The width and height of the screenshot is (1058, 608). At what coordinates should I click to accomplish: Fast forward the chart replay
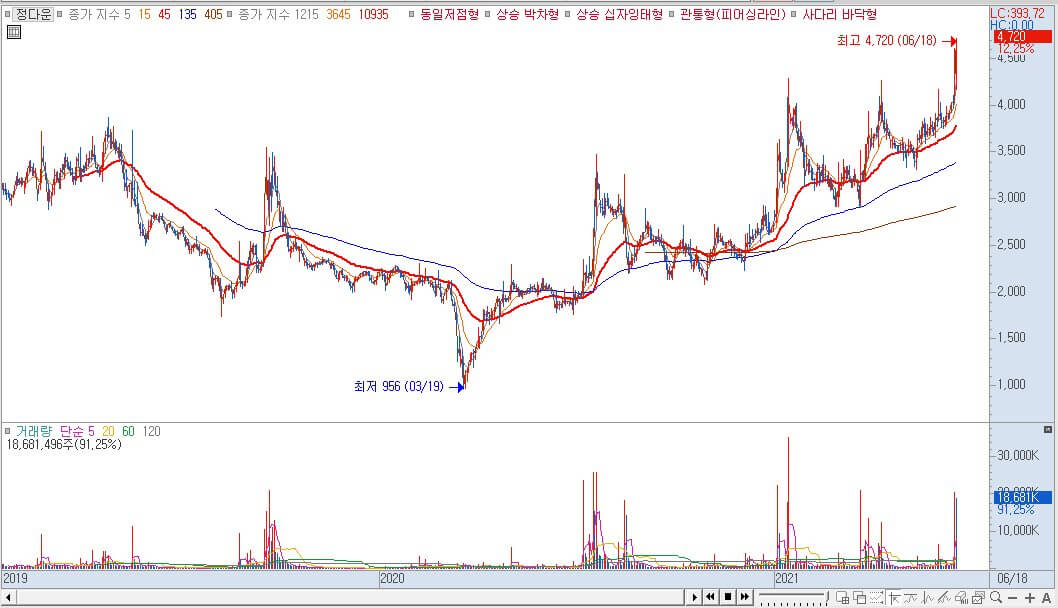pos(745,597)
